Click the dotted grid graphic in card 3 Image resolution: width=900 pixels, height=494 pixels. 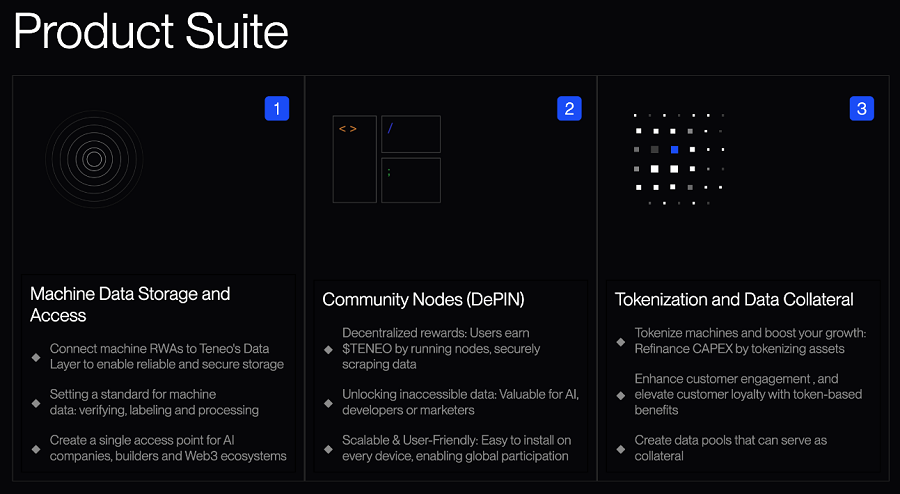(679, 159)
